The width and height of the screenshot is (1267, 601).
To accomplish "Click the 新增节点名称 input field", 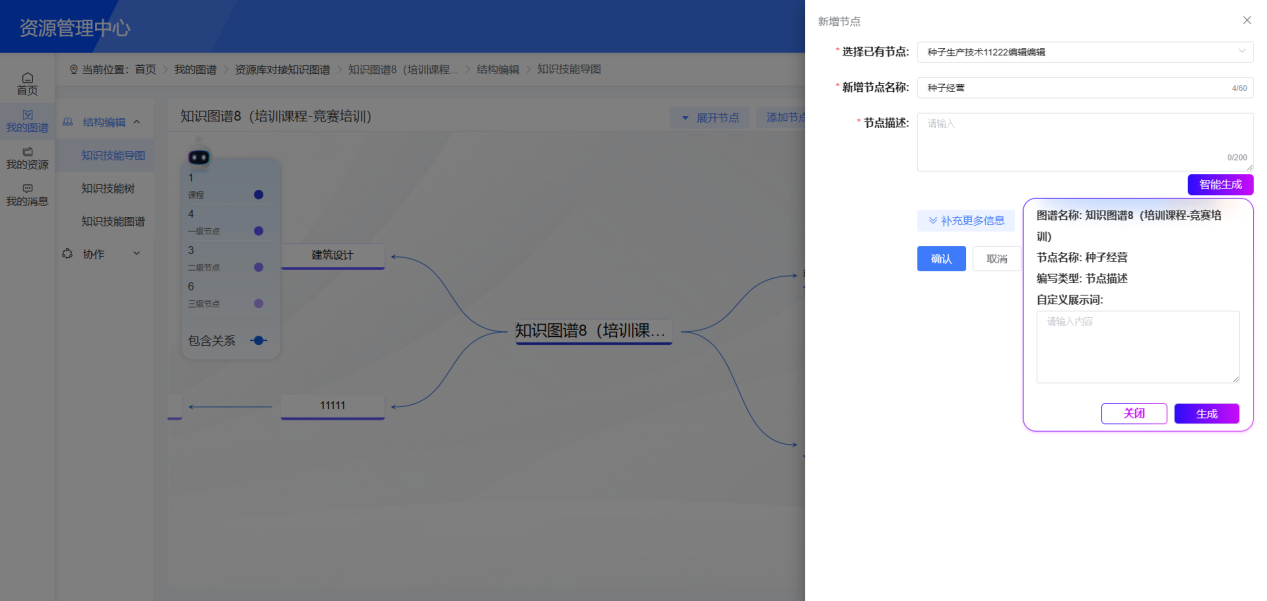I will [1085, 88].
